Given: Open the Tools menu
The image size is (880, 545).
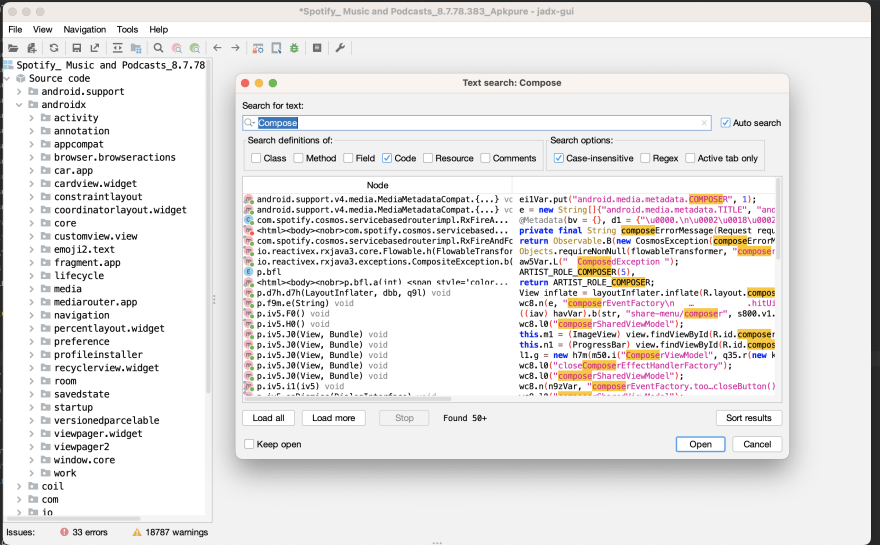Looking at the screenshot, I should [x=127, y=30].
